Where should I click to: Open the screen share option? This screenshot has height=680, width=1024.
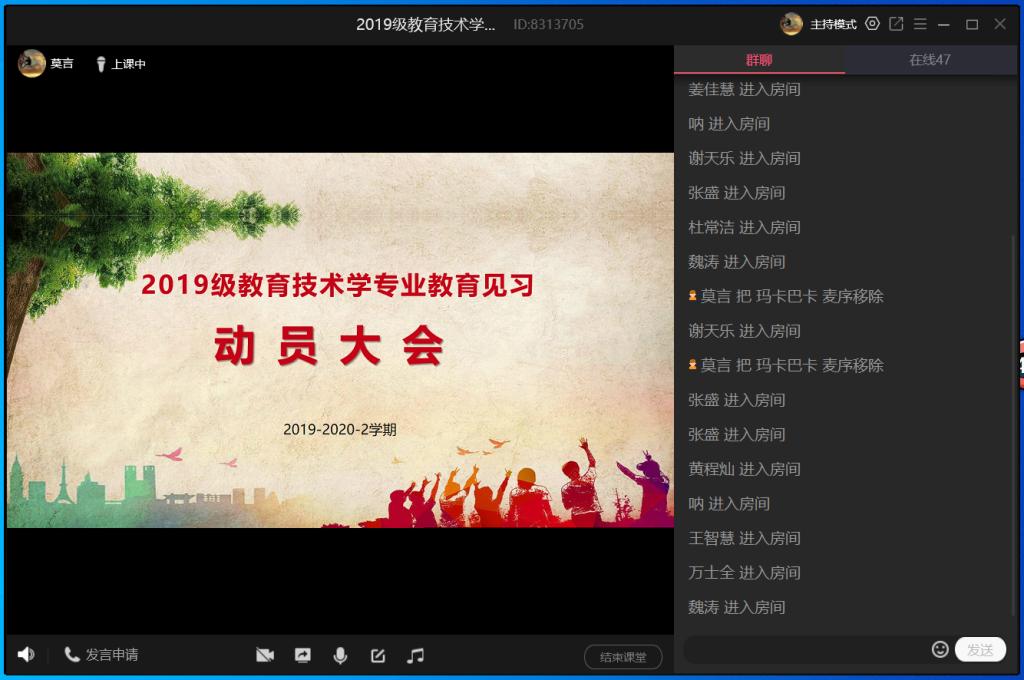[303, 656]
